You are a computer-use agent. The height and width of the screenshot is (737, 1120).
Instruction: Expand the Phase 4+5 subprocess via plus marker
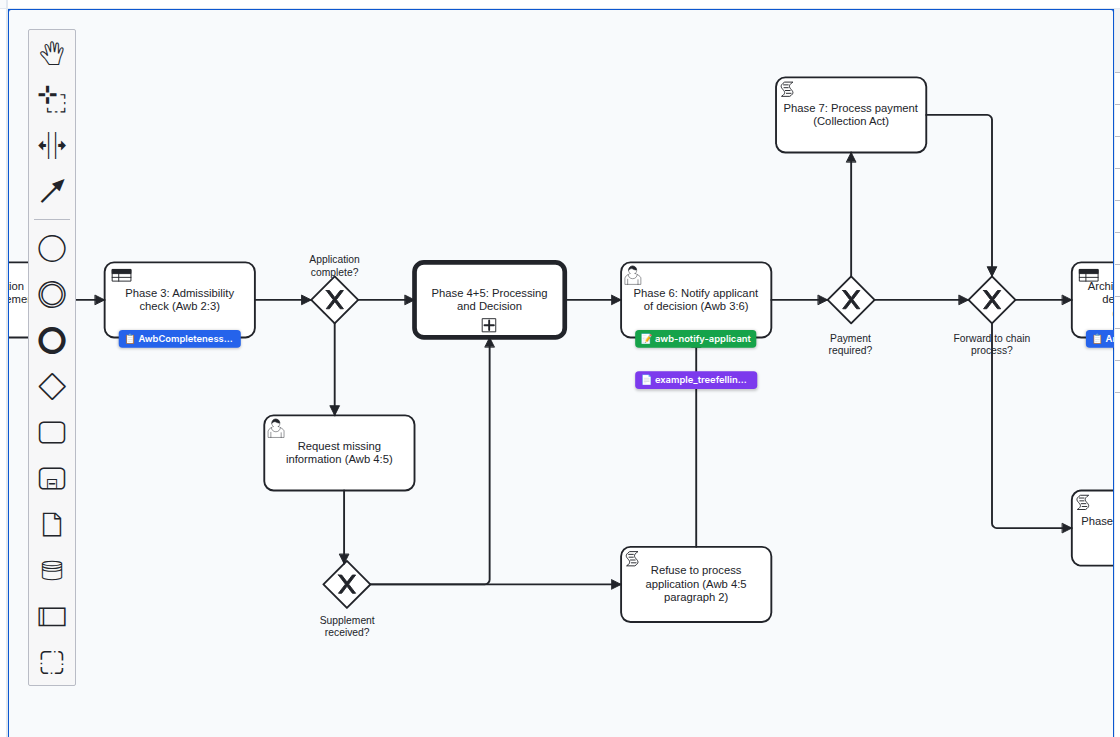tap(489, 324)
